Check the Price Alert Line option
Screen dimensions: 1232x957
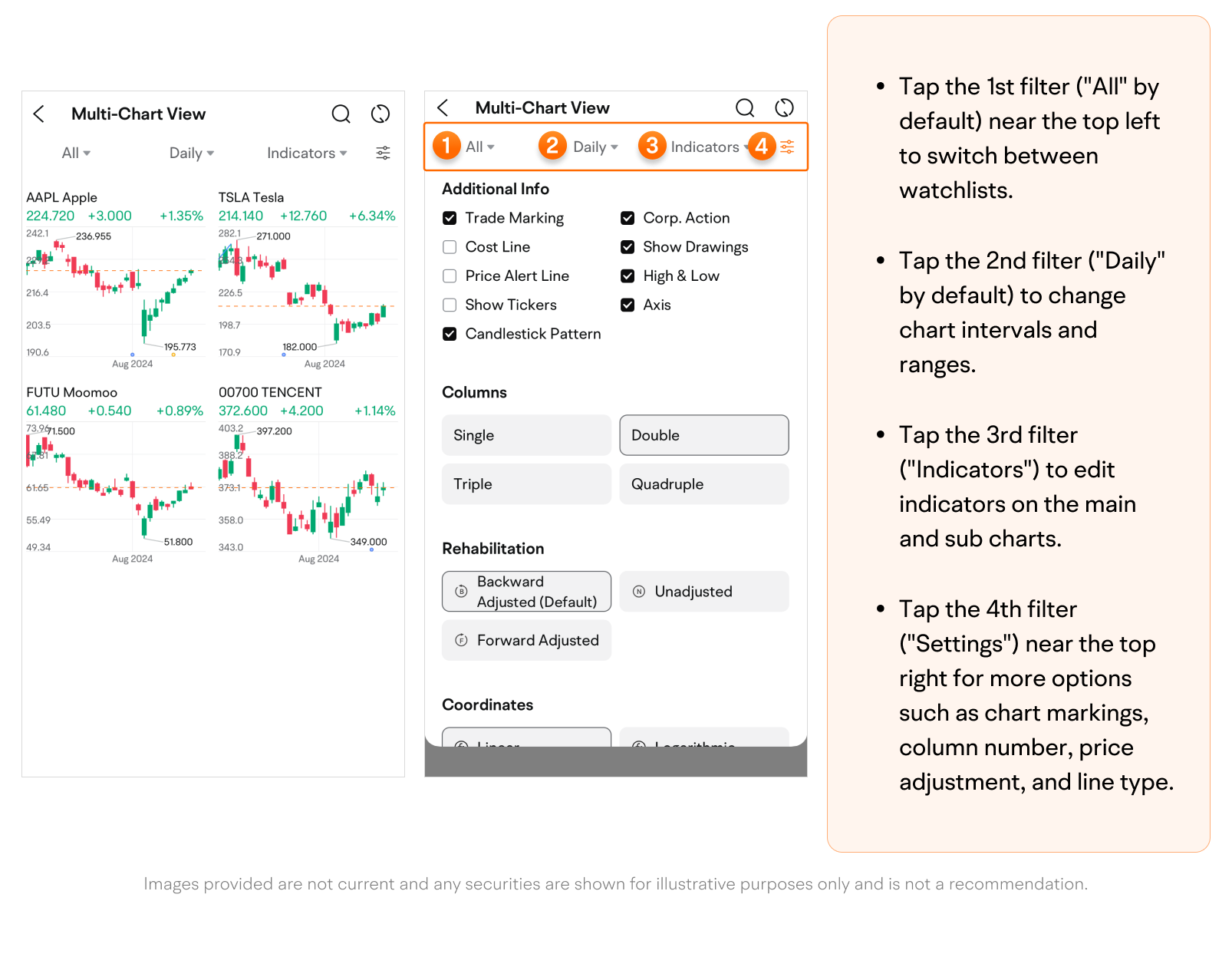coord(450,276)
